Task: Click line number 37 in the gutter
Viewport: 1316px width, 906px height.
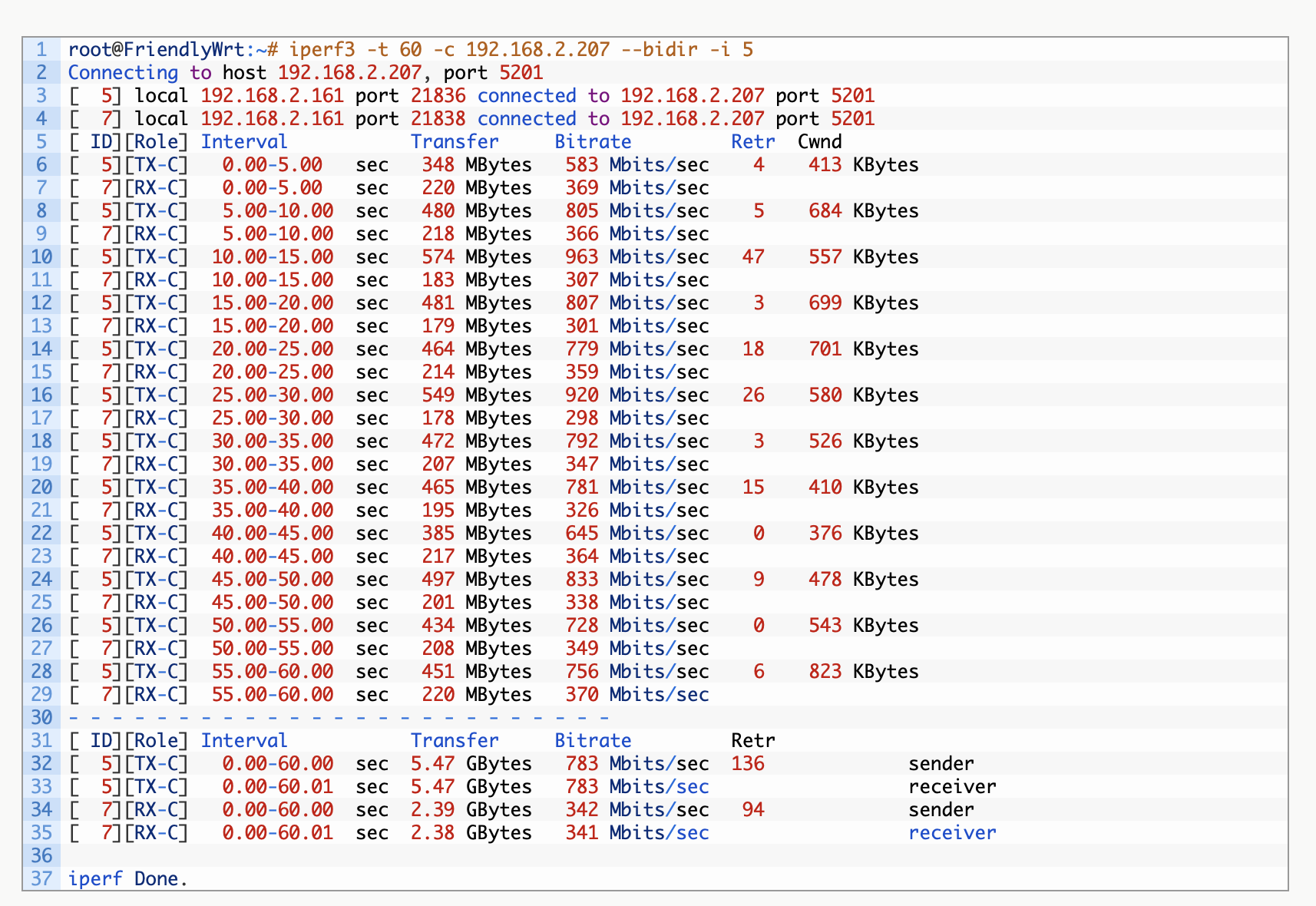Action: click(x=41, y=879)
